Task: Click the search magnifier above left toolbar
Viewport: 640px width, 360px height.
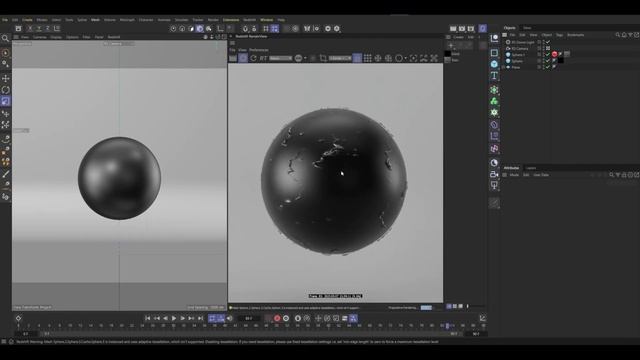Action: tap(5, 38)
